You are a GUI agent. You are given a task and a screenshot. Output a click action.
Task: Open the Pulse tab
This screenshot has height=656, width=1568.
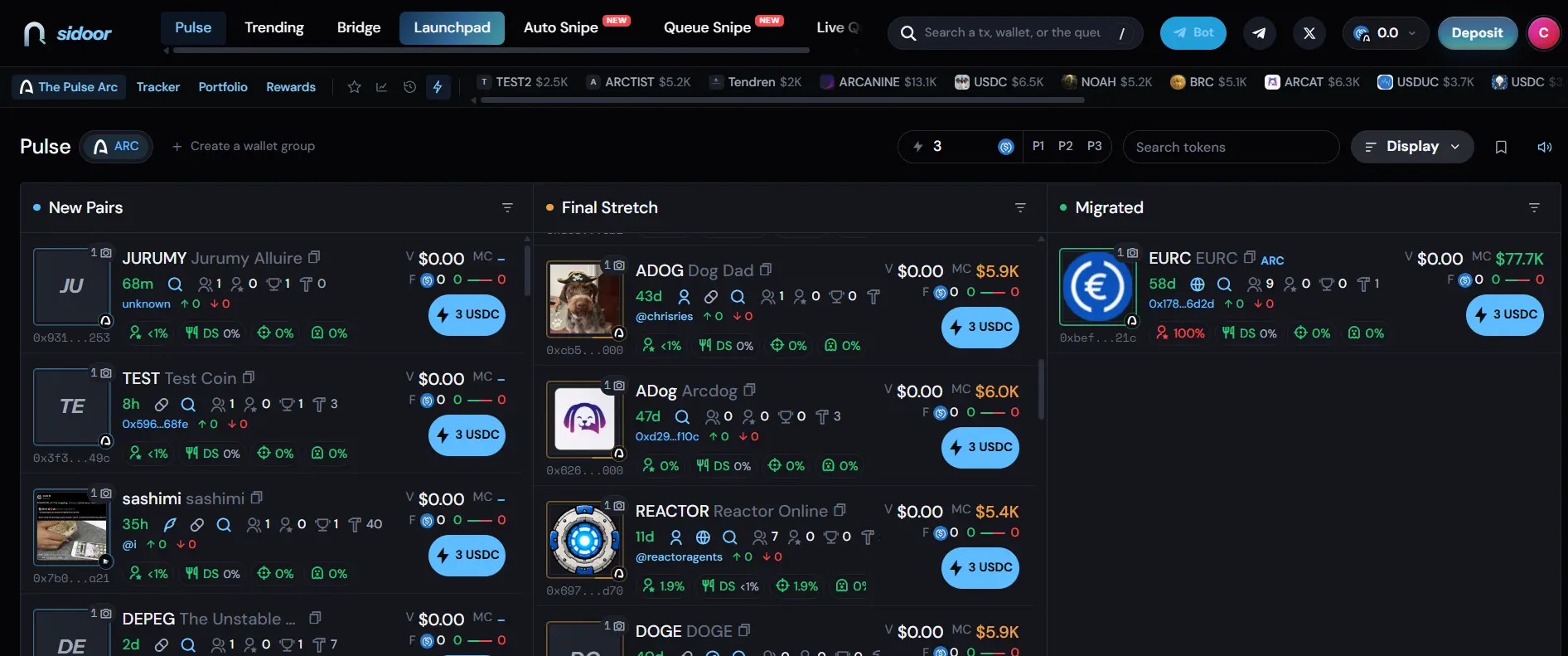pos(193,27)
